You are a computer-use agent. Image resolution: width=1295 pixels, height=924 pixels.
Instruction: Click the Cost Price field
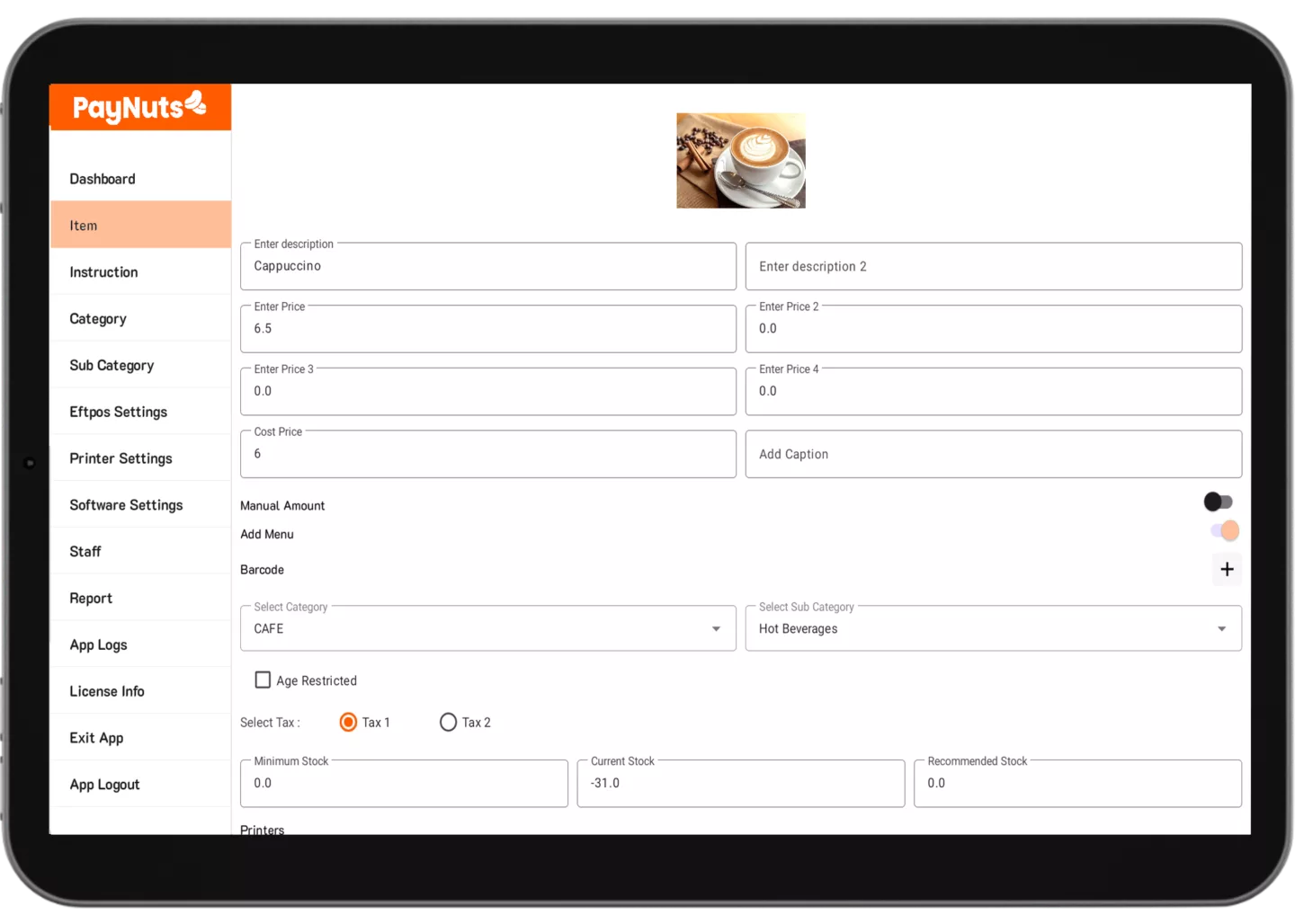tap(488, 453)
